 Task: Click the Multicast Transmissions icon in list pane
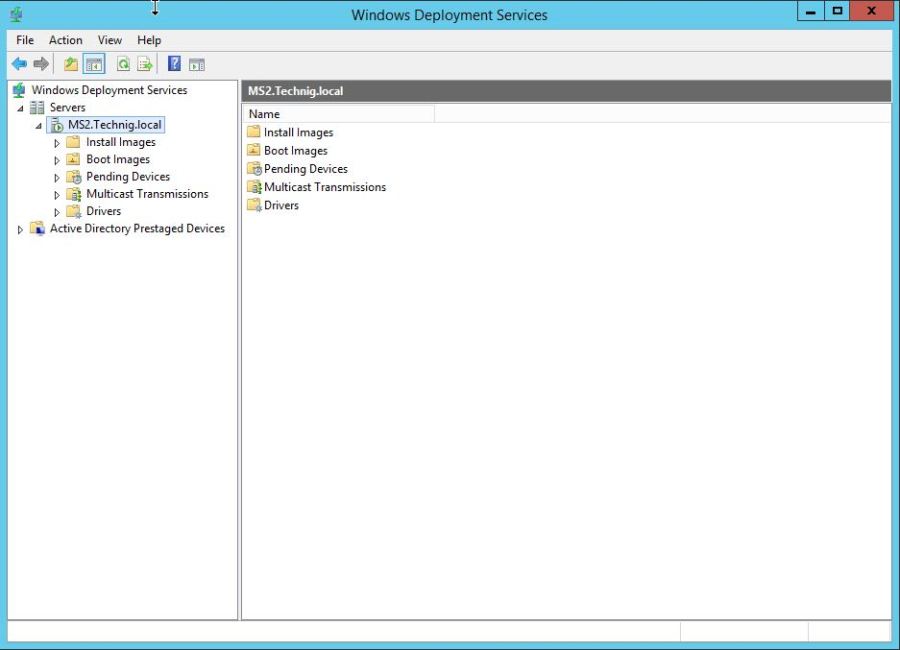click(x=254, y=187)
